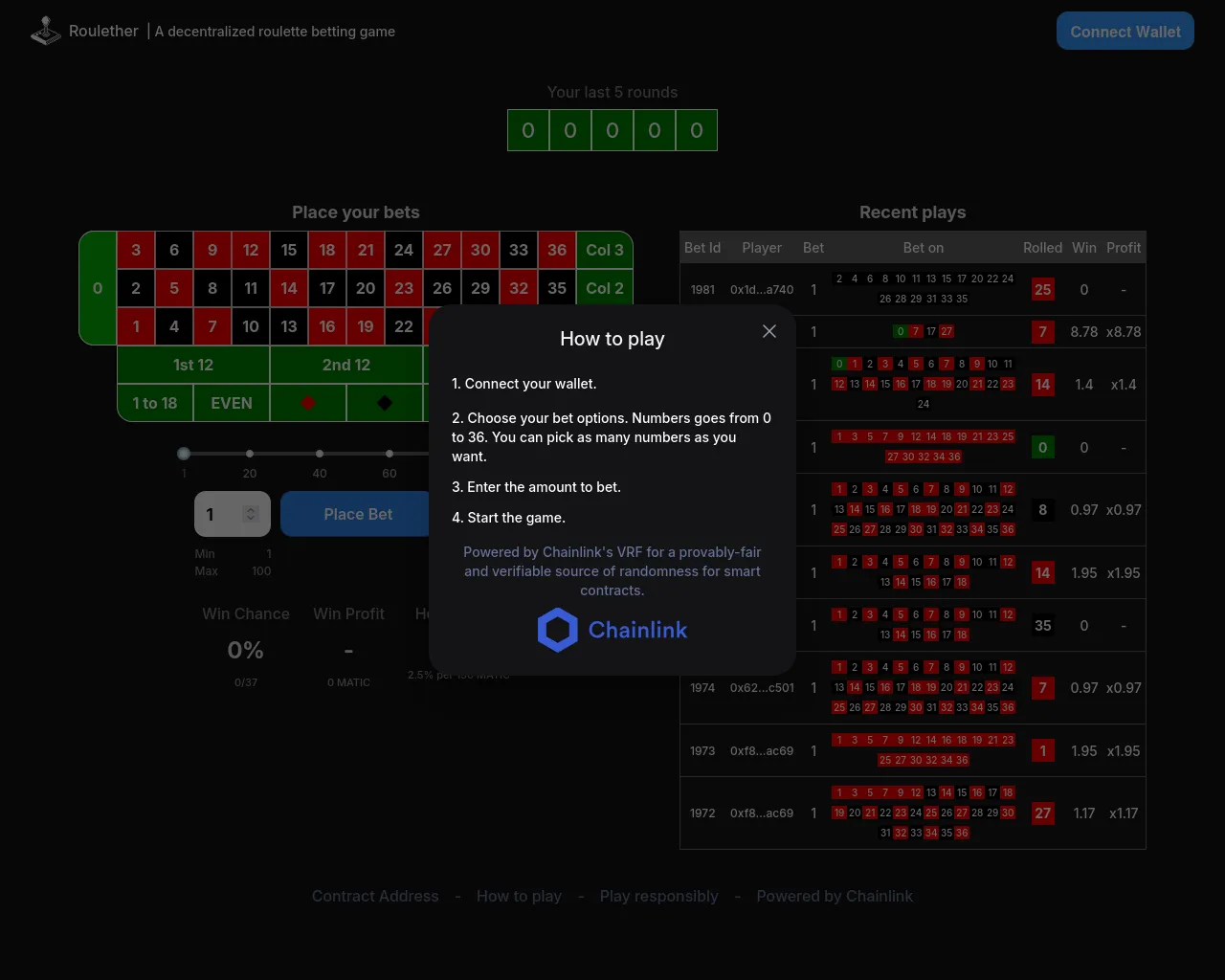
Task: Select number 22 on the roulette board
Action: pos(404,326)
